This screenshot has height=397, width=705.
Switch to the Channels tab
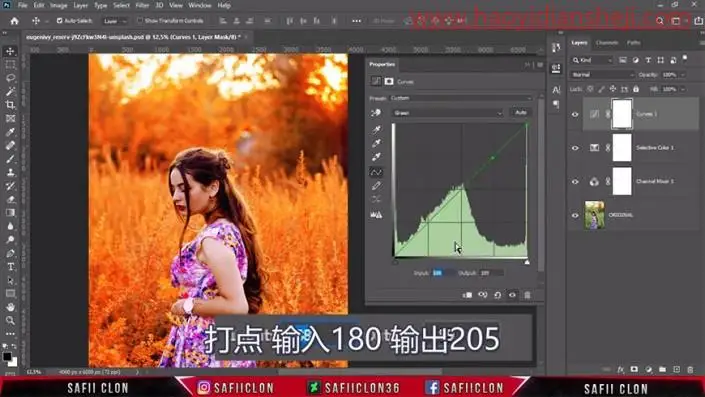tap(607, 43)
